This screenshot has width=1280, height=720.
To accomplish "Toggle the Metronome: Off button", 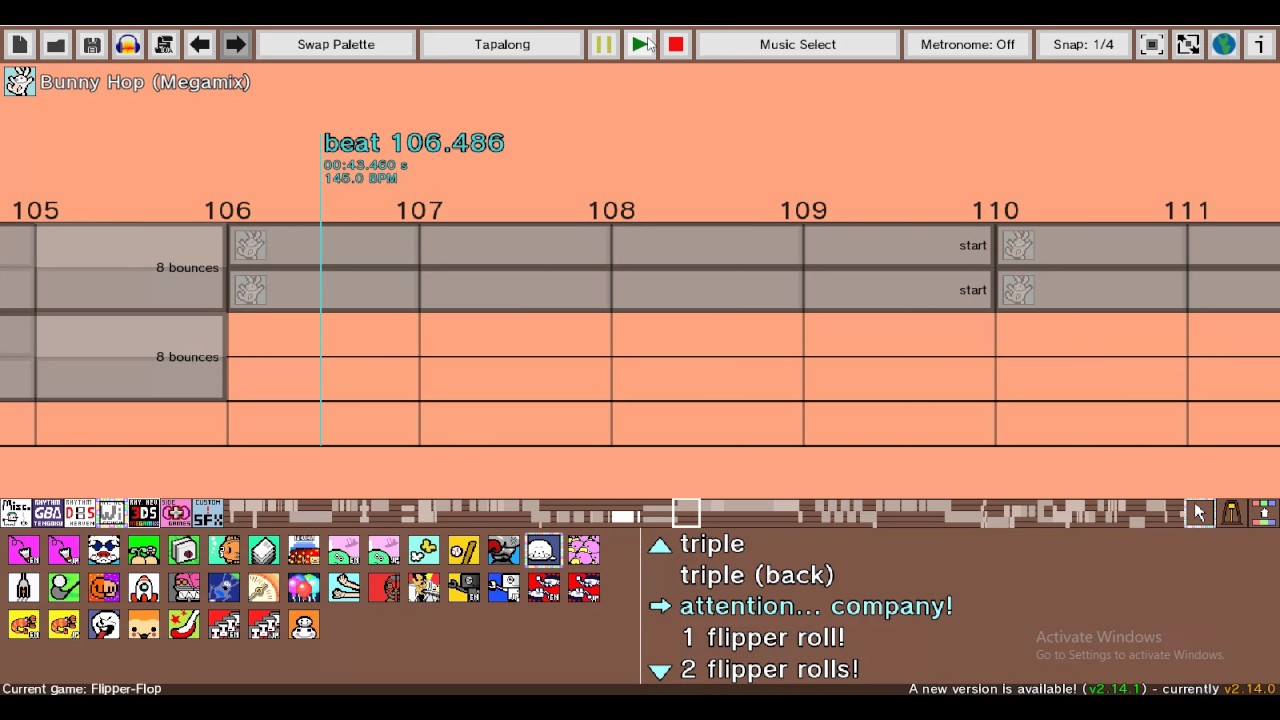I will (968, 44).
